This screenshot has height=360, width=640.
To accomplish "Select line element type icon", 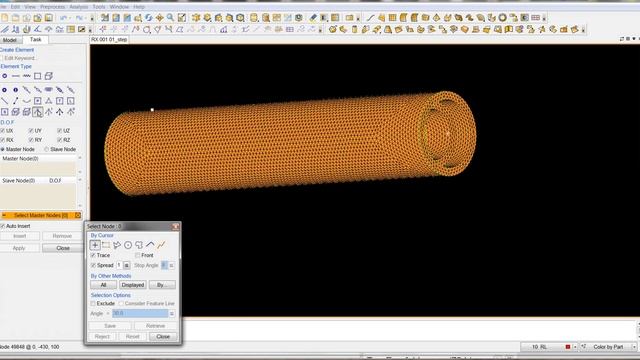I will [16, 76].
